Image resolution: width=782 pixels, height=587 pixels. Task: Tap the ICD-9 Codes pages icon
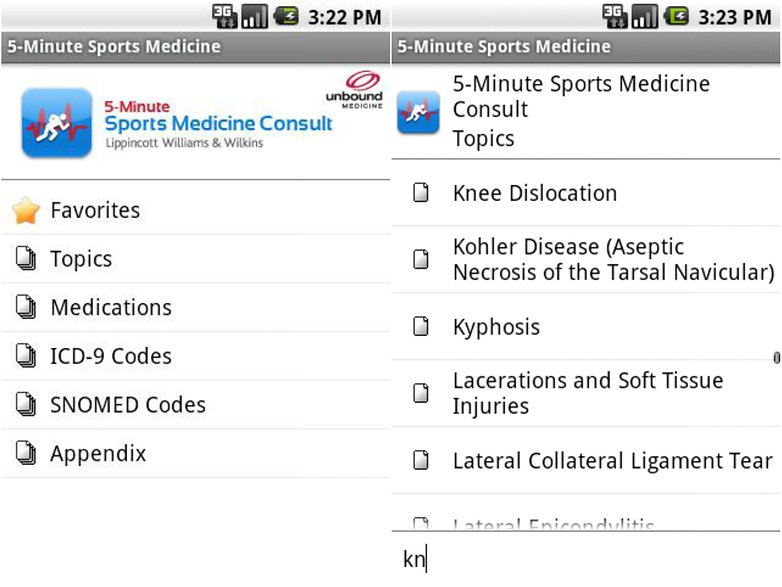point(25,356)
